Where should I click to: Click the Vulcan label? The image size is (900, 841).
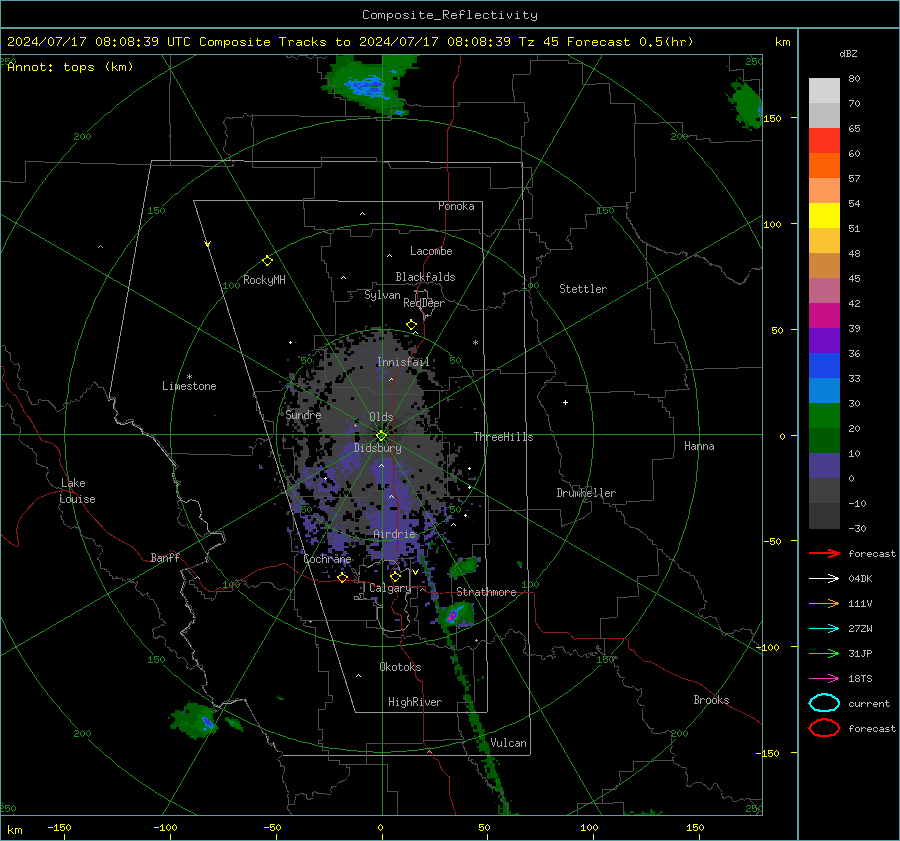[x=508, y=743]
